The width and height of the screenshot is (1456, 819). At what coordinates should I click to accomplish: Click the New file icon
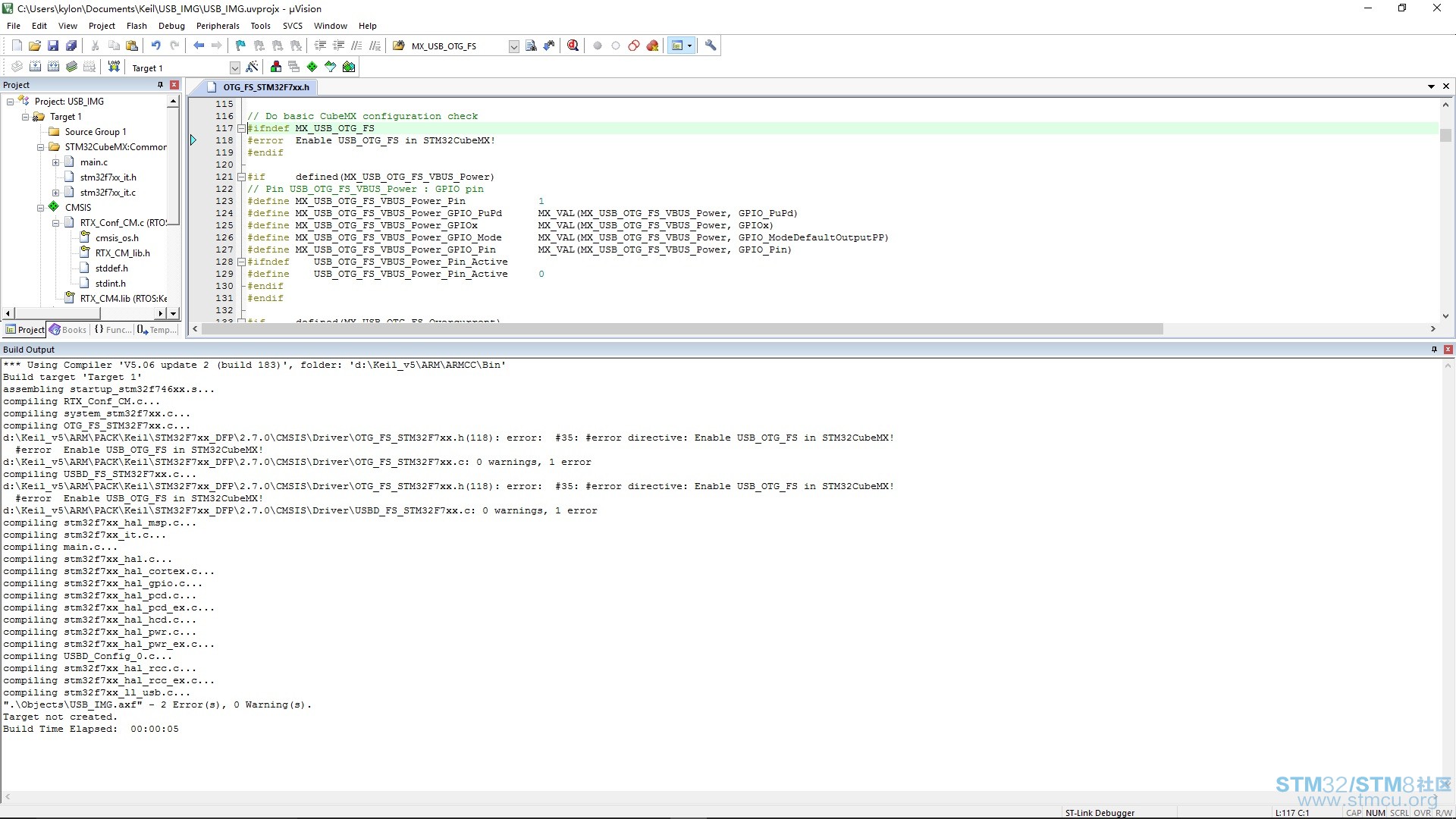tap(17, 45)
